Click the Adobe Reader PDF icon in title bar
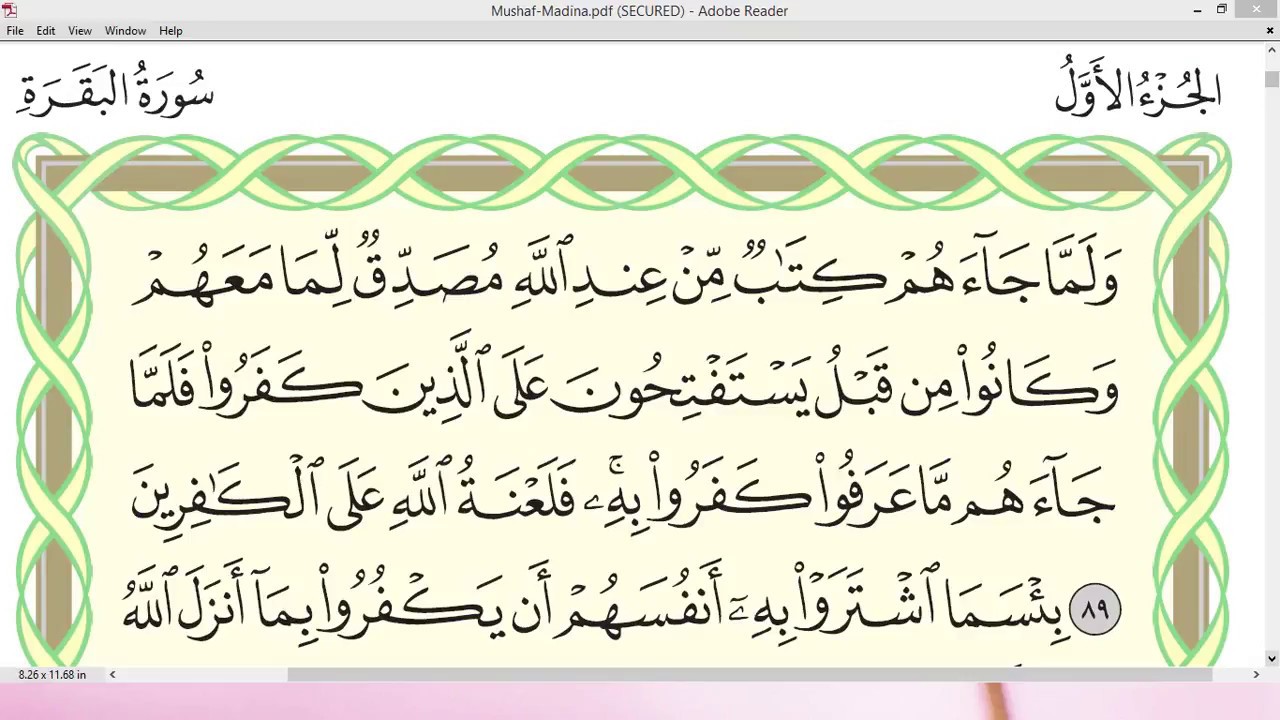 click(10, 10)
